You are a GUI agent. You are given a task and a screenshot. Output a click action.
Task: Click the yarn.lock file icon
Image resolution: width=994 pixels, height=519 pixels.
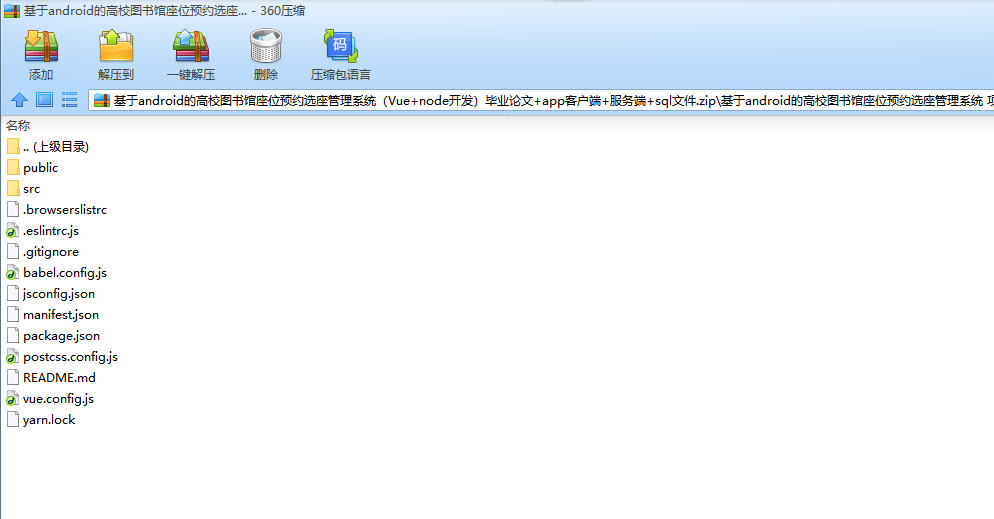(x=13, y=420)
